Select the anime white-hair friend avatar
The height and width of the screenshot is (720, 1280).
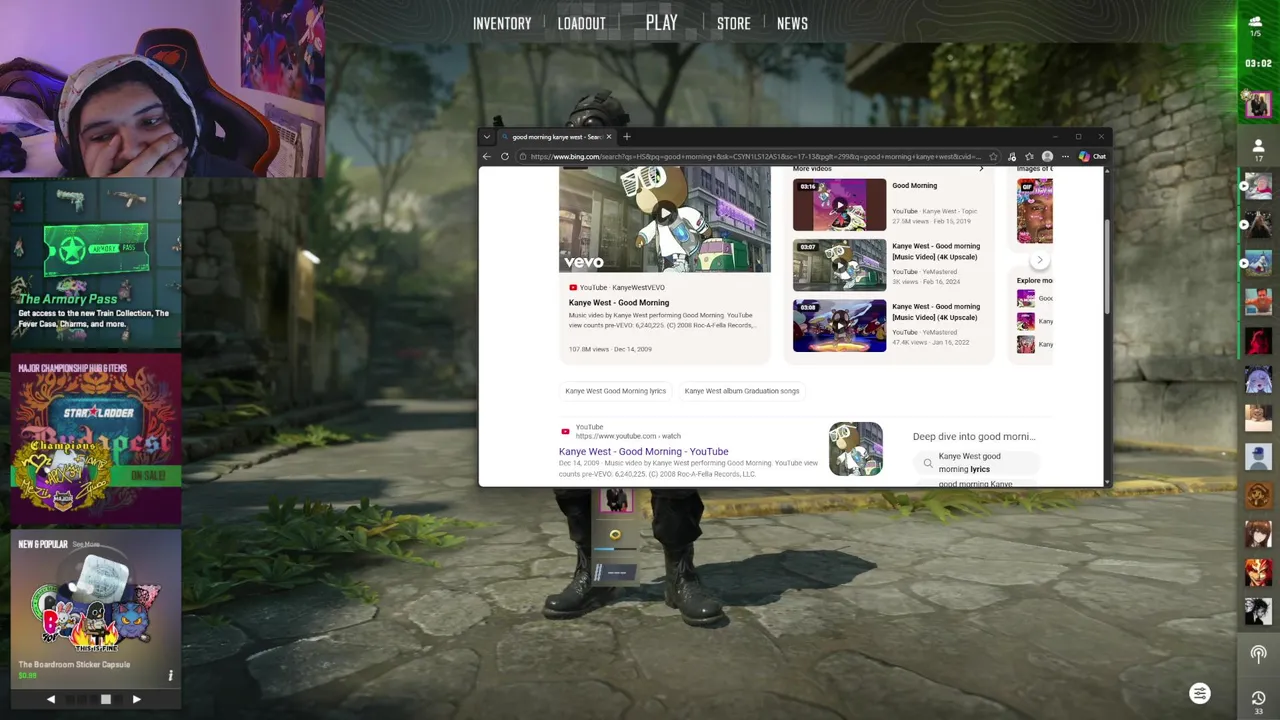[x=1258, y=379]
